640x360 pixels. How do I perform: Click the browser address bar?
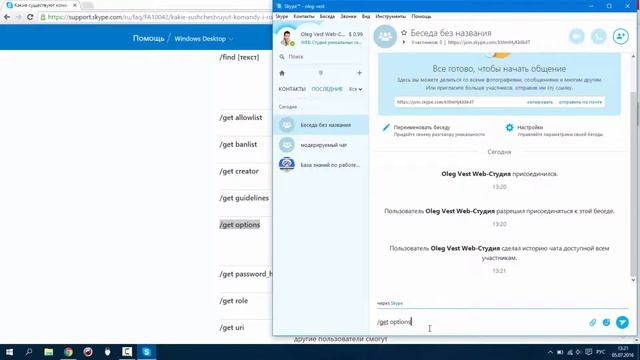pos(155,17)
